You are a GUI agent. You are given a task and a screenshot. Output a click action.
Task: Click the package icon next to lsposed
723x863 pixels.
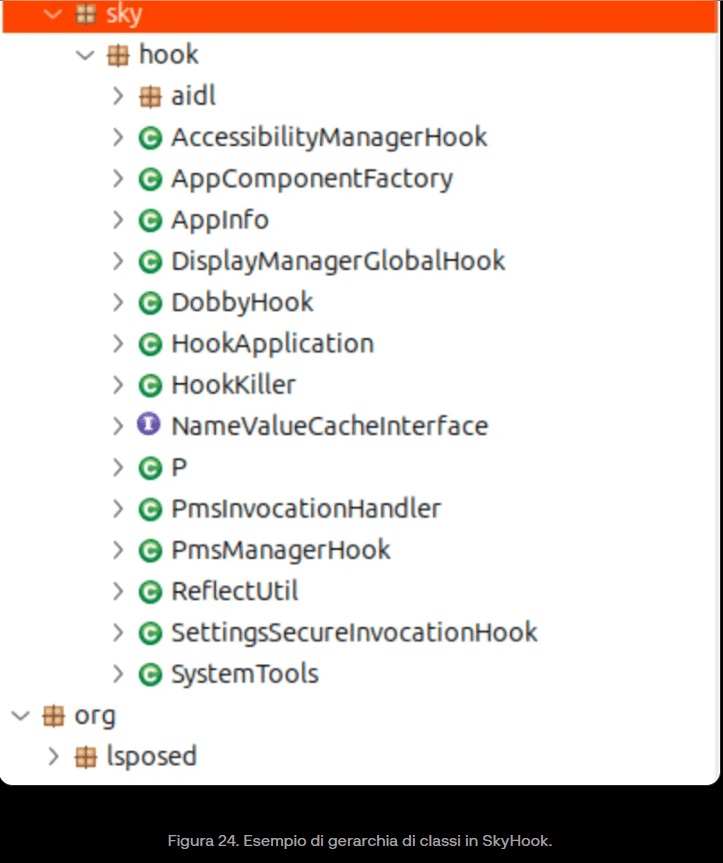[x=86, y=757]
